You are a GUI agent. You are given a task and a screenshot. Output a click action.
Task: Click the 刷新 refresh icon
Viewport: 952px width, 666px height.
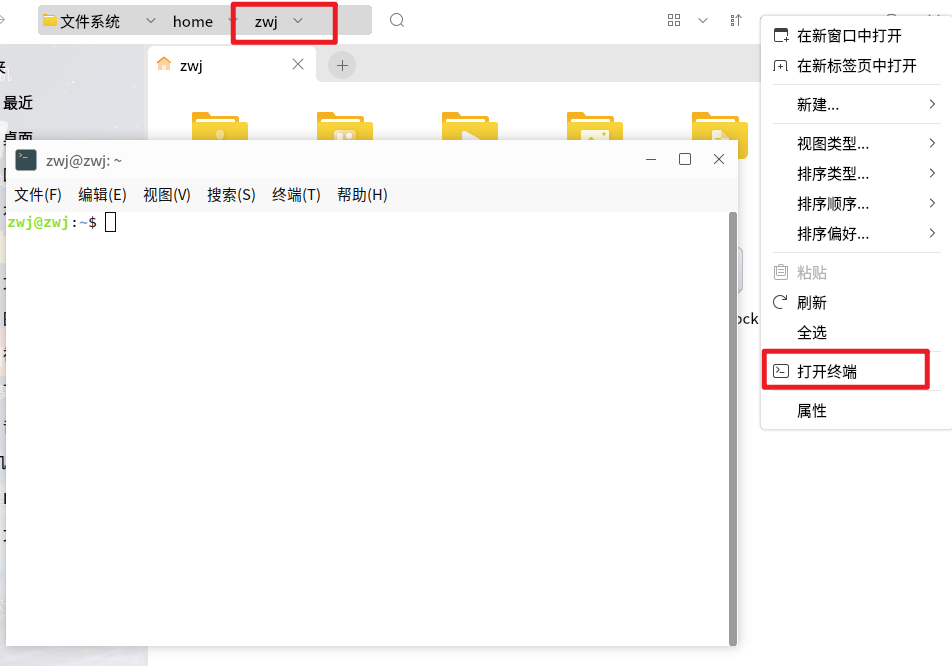(x=781, y=302)
